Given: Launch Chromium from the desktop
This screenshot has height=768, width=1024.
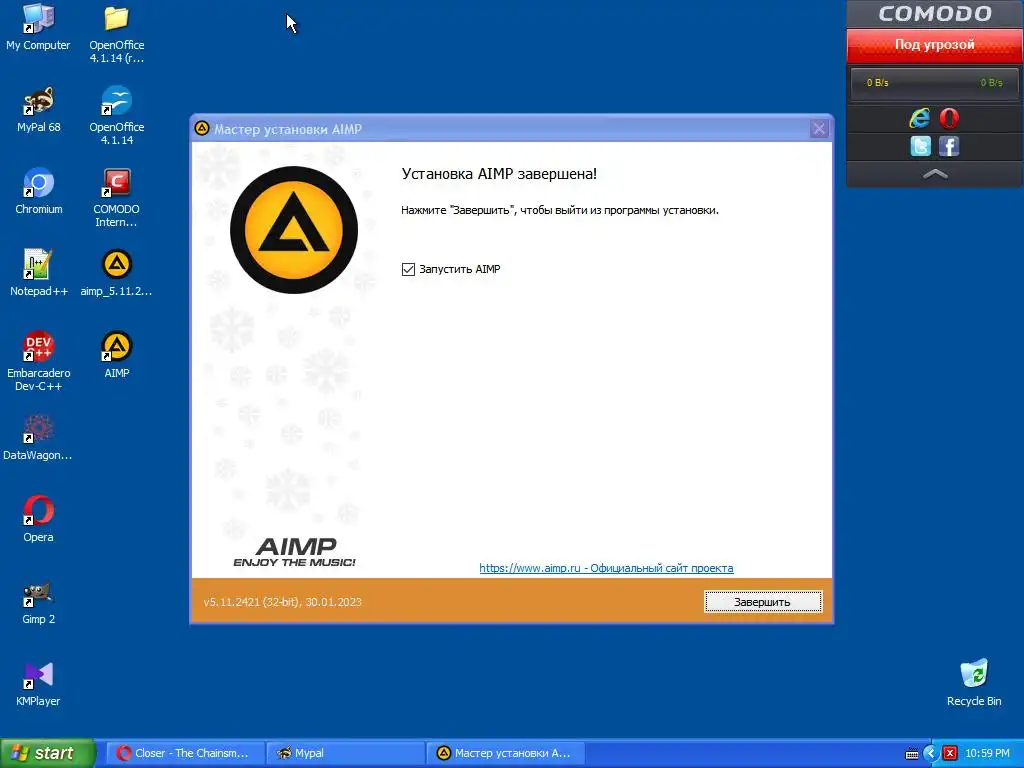Looking at the screenshot, I should [38, 191].
